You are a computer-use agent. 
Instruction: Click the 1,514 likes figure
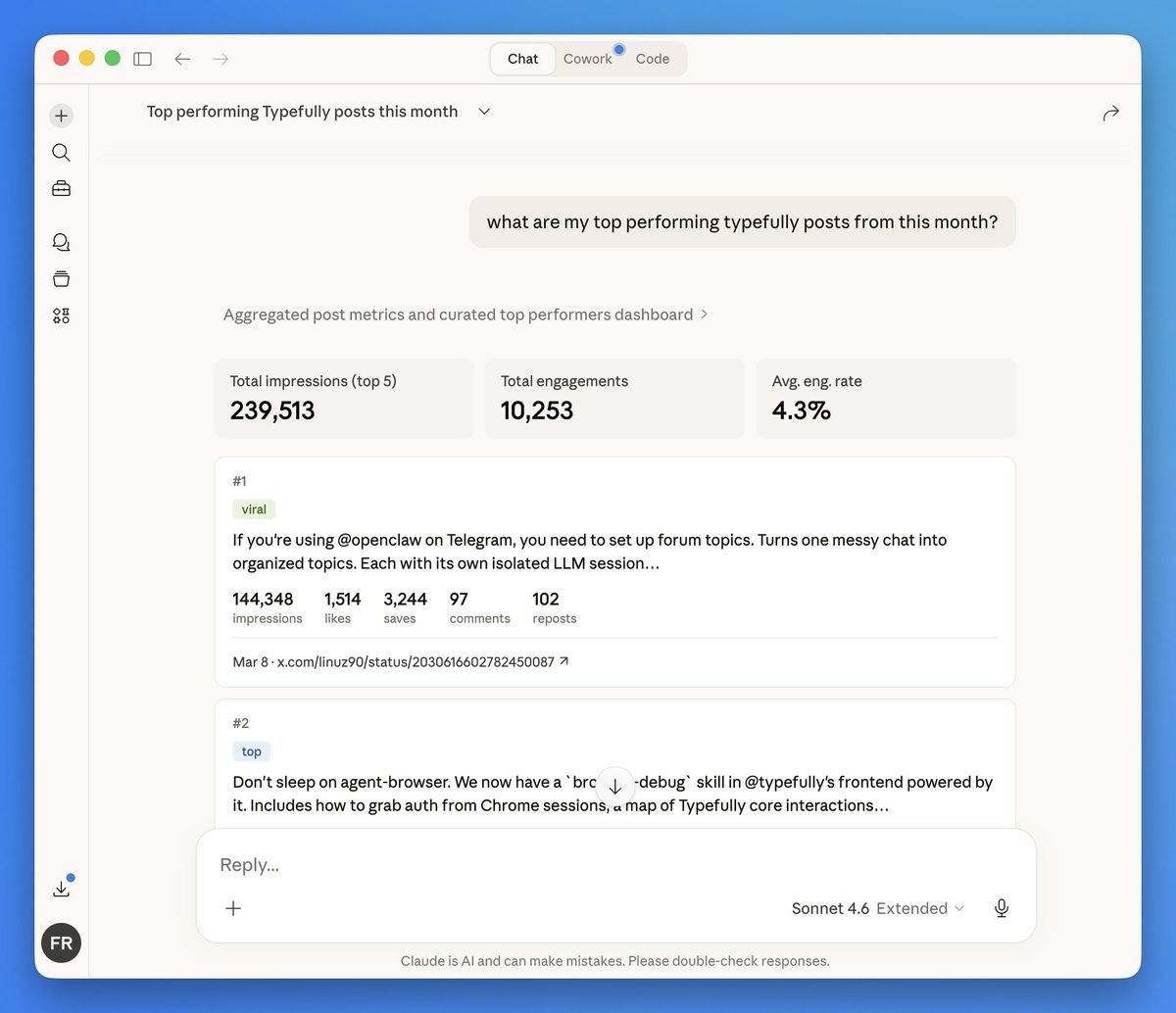click(x=343, y=599)
